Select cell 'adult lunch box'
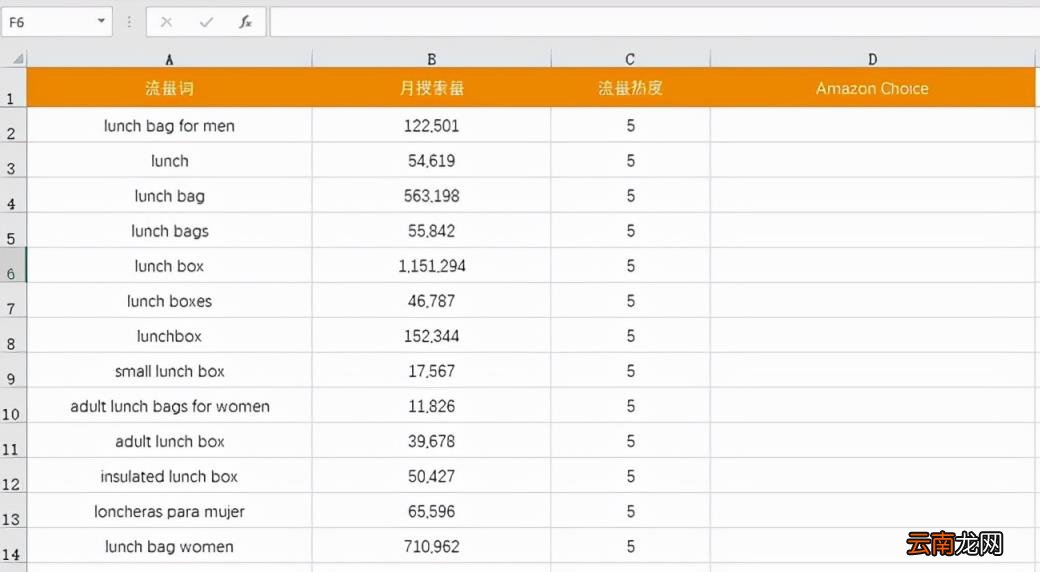 click(x=169, y=441)
